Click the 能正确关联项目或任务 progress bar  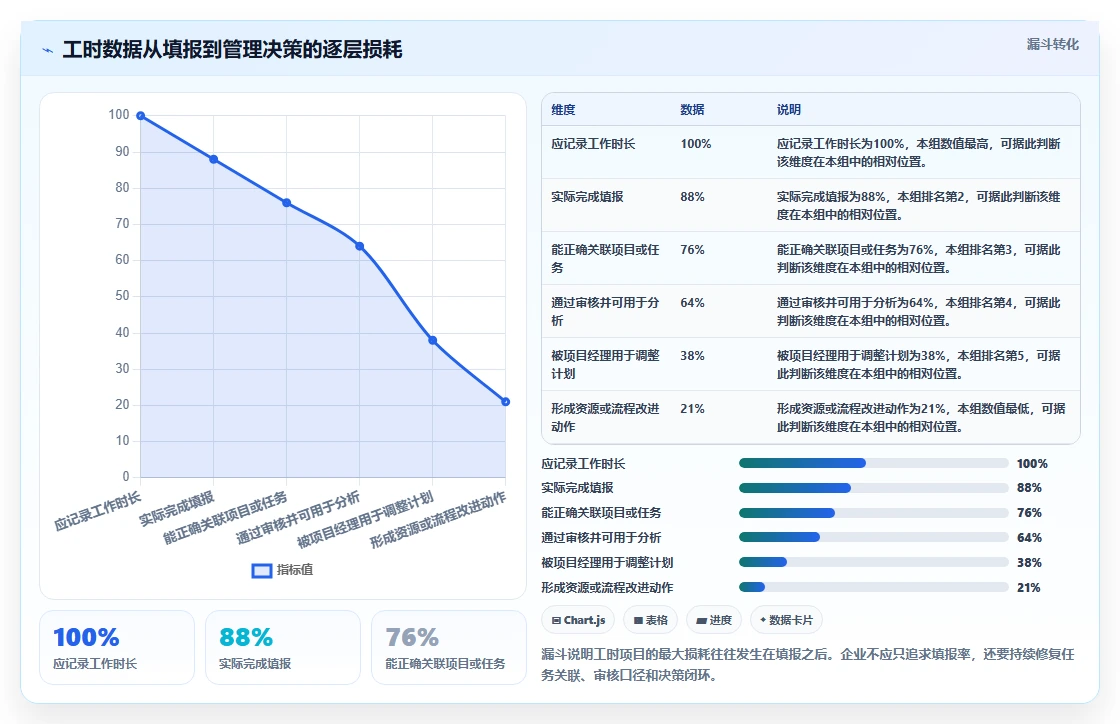coord(874,513)
